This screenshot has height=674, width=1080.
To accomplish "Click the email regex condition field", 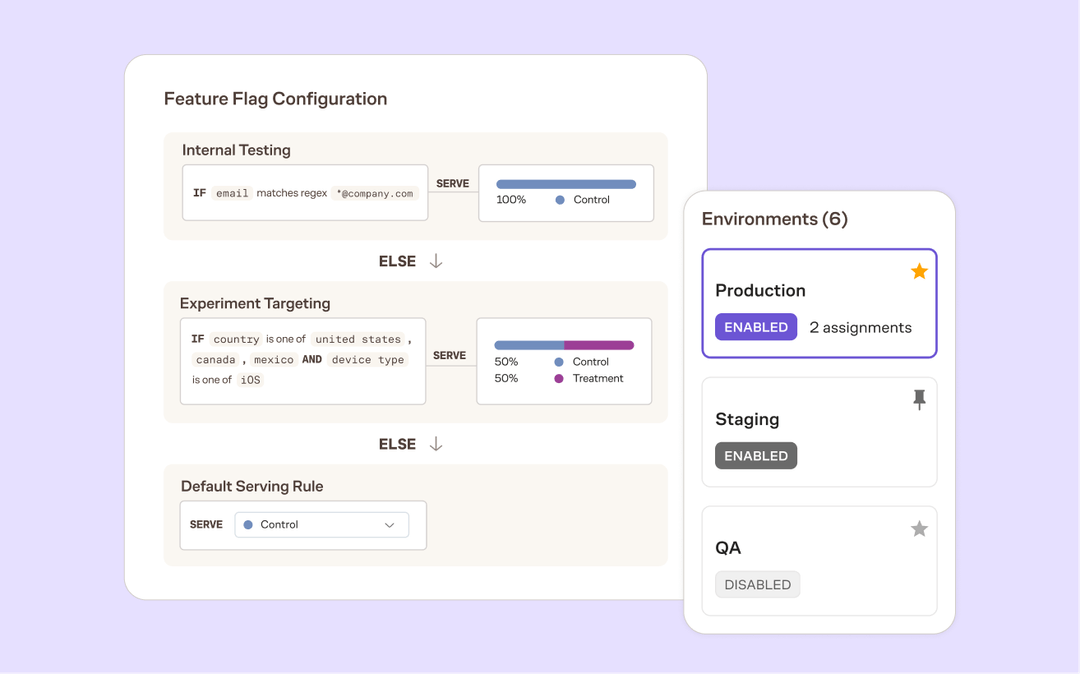I will tap(305, 193).
